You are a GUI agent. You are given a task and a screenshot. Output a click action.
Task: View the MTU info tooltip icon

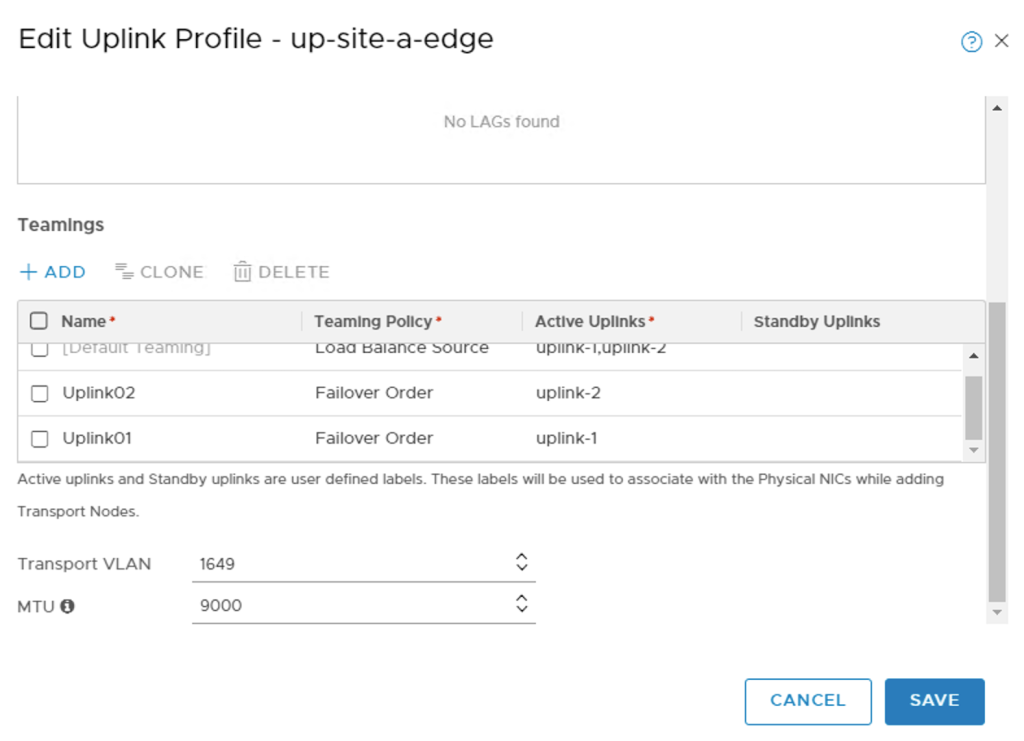tap(67, 607)
